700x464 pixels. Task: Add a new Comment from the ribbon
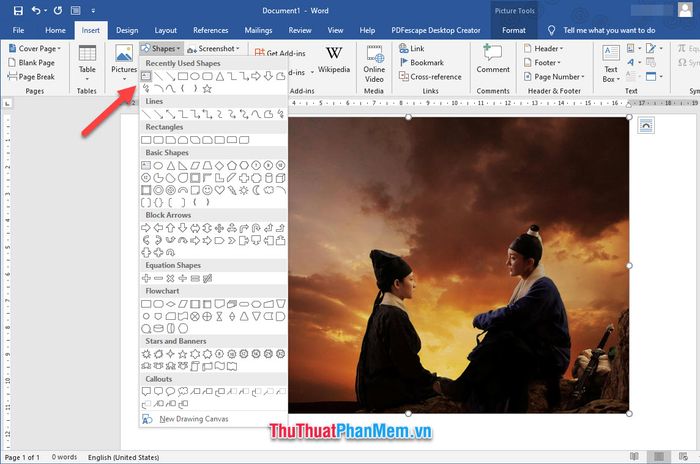point(493,59)
